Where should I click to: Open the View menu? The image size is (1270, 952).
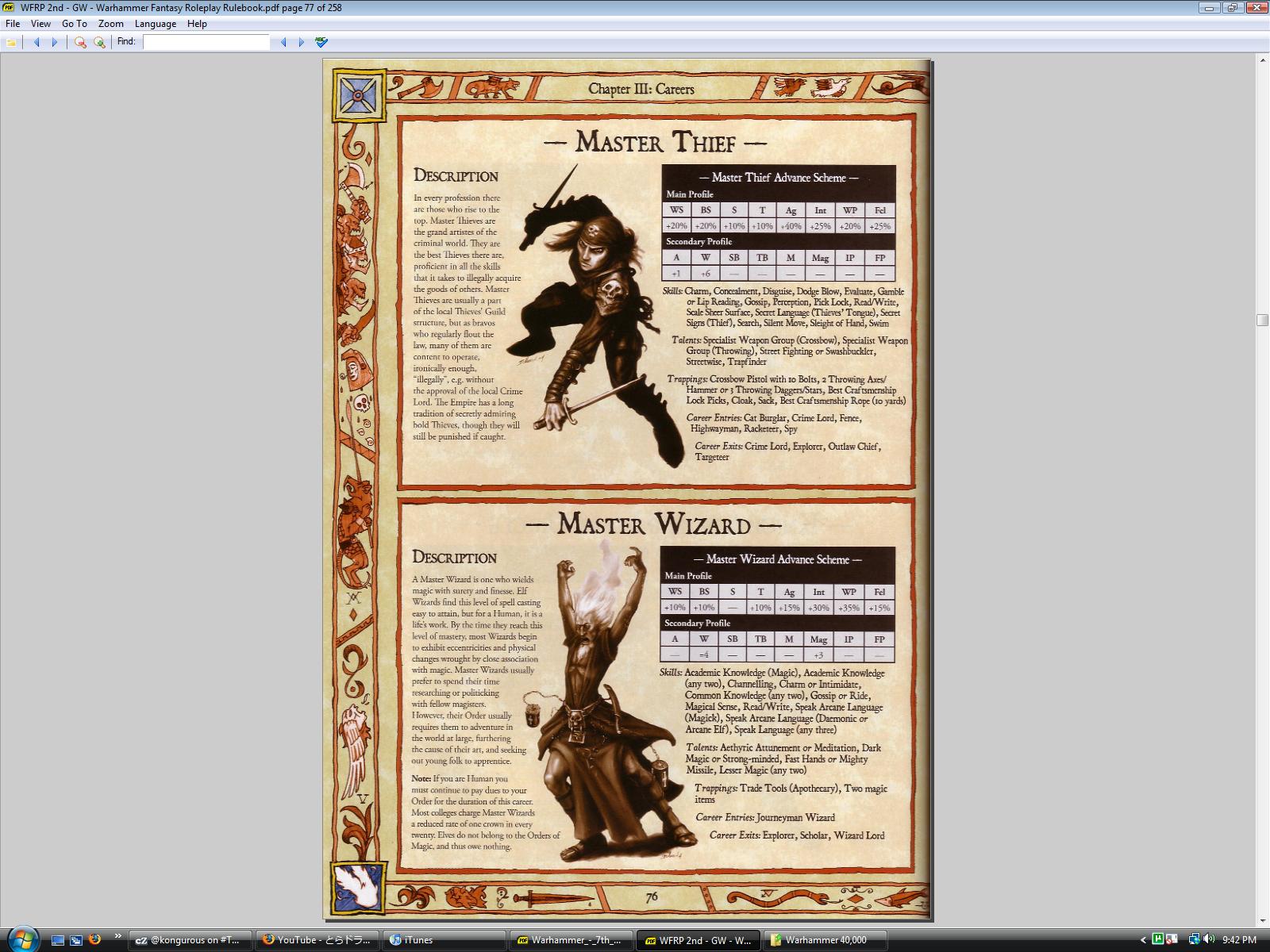(x=40, y=24)
